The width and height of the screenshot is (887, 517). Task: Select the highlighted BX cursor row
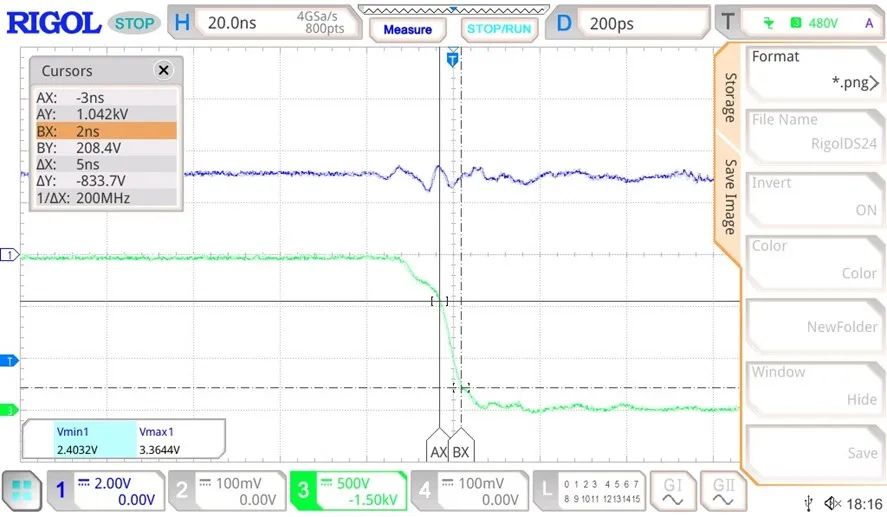[x=106, y=131]
